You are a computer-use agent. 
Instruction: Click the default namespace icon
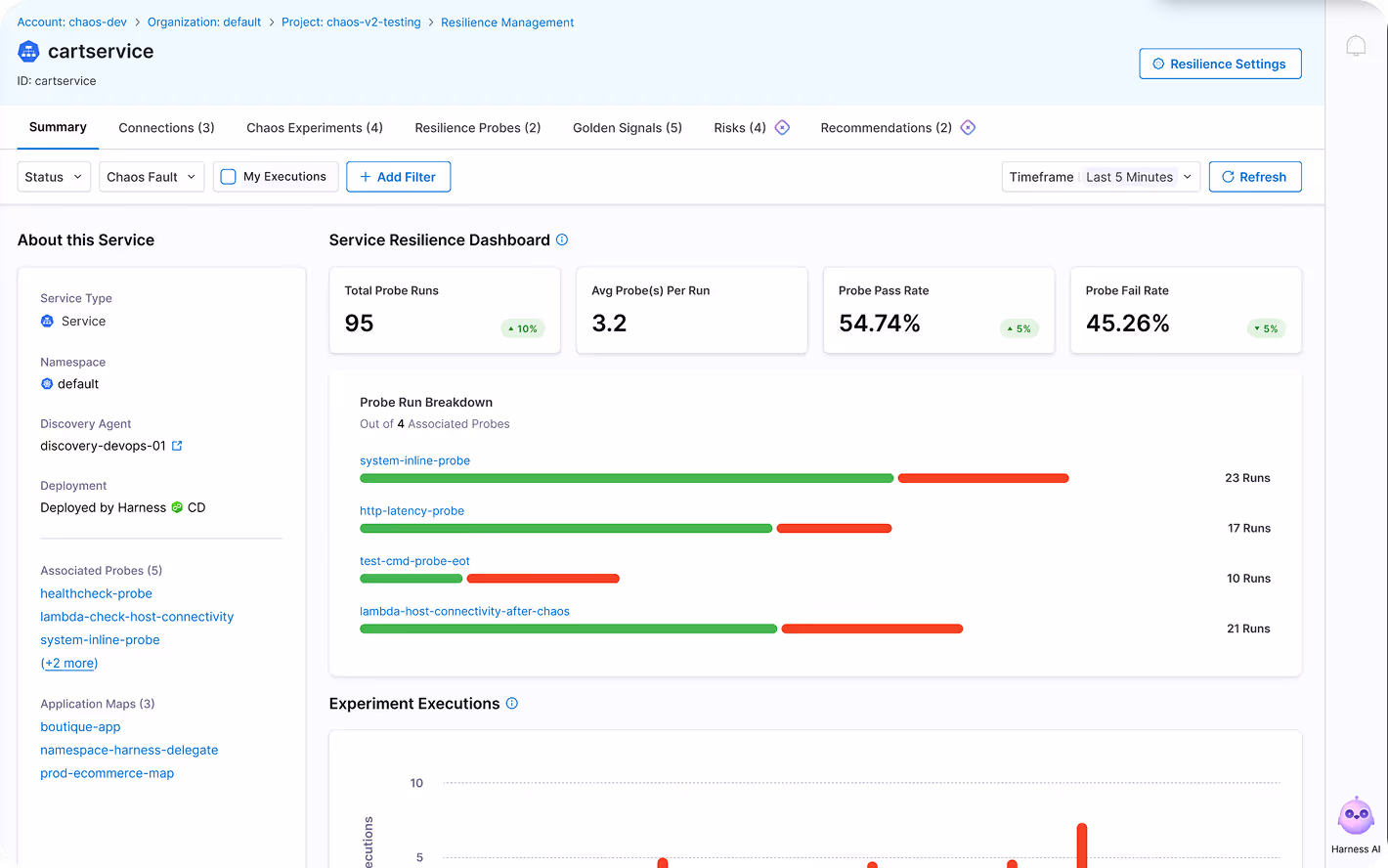click(47, 384)
